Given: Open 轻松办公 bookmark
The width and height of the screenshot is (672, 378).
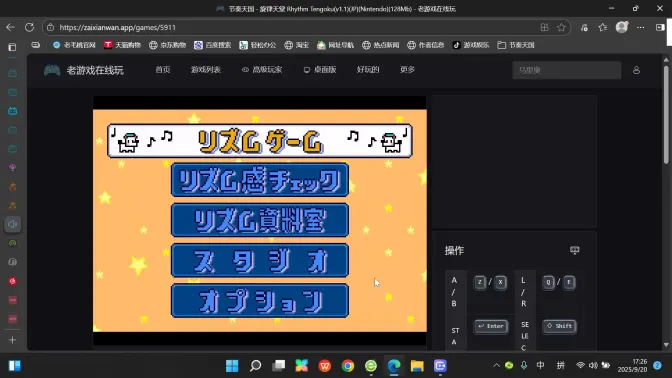Looking at the screenshot, I should (258, 45).
